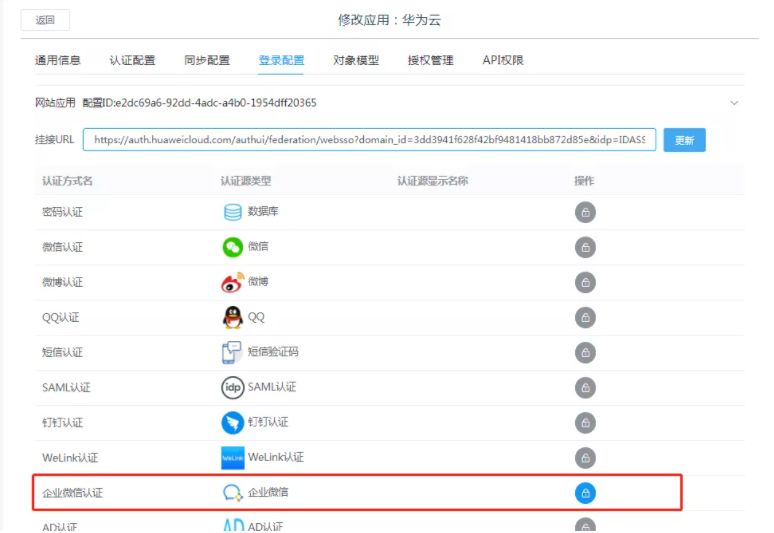This screenshot has width=774, height=533.
Task: Select the 短信认证 row name
Action: click(x=63, y=352)
